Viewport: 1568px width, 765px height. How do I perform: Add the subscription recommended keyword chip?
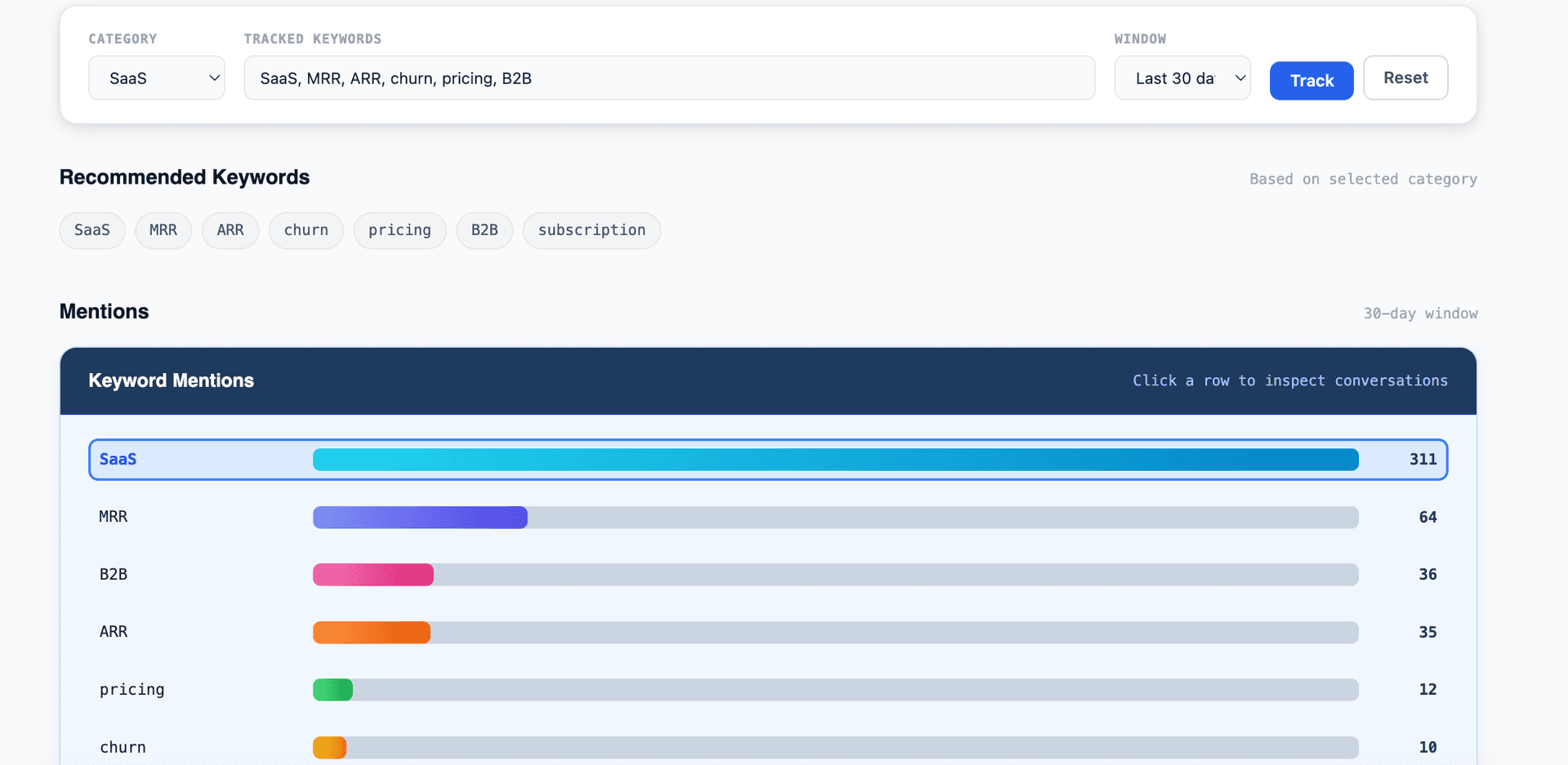[x=591, y=230]
